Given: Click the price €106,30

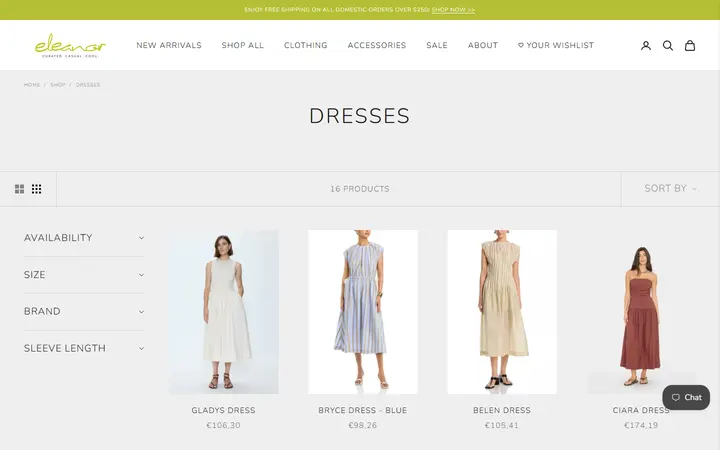Looking at the screenshot, I should [x=224, y=426].
